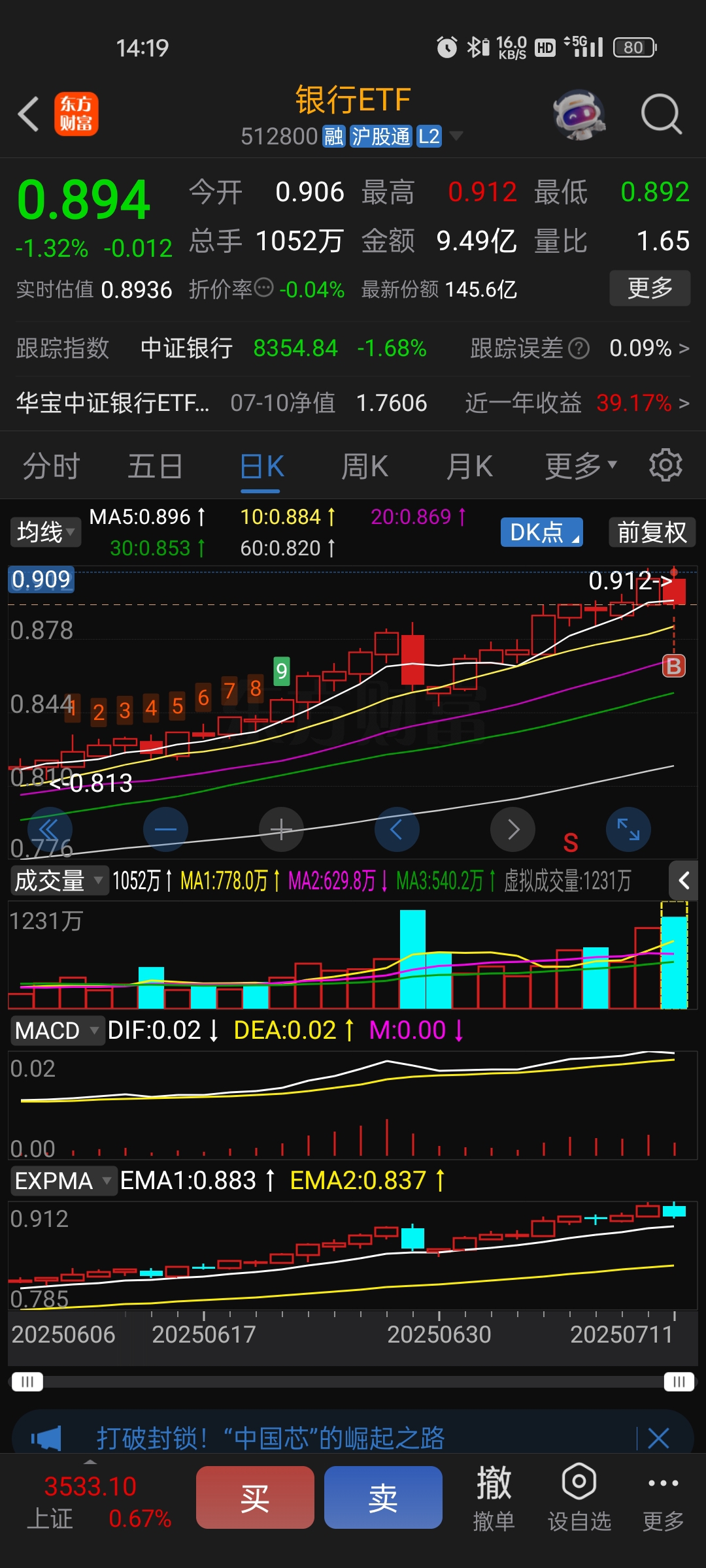
Task: Open 打破封锁 中国芯 news headline
Action: (271, 1438)
